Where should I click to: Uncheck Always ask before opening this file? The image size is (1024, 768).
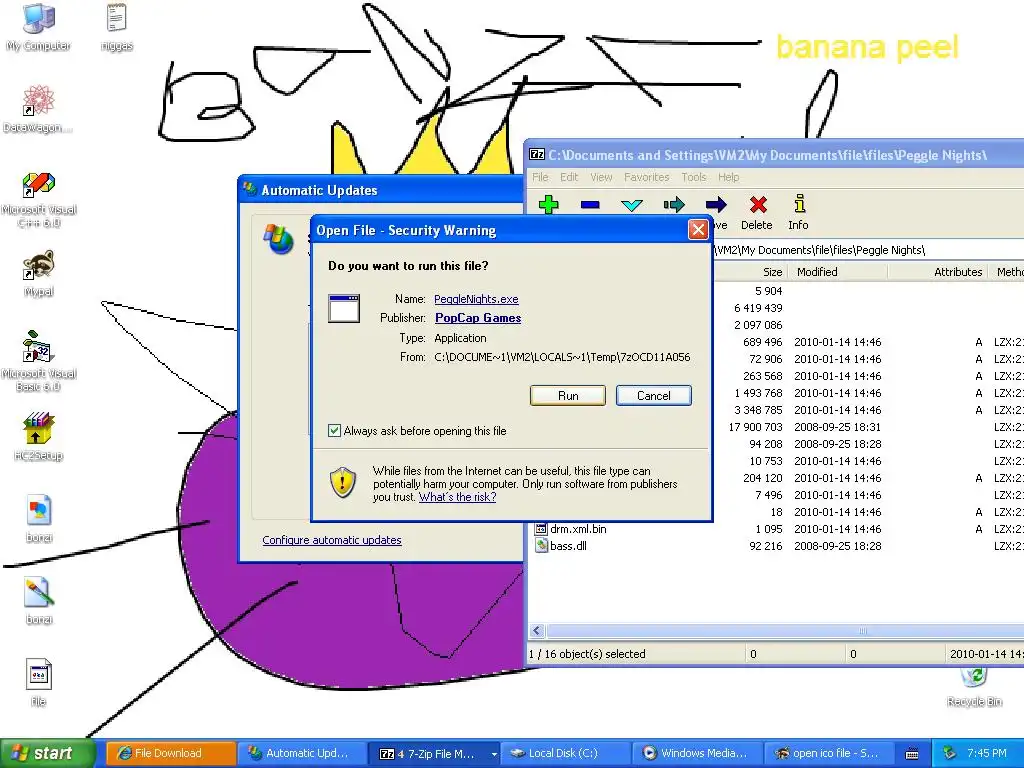click(334, 430)
